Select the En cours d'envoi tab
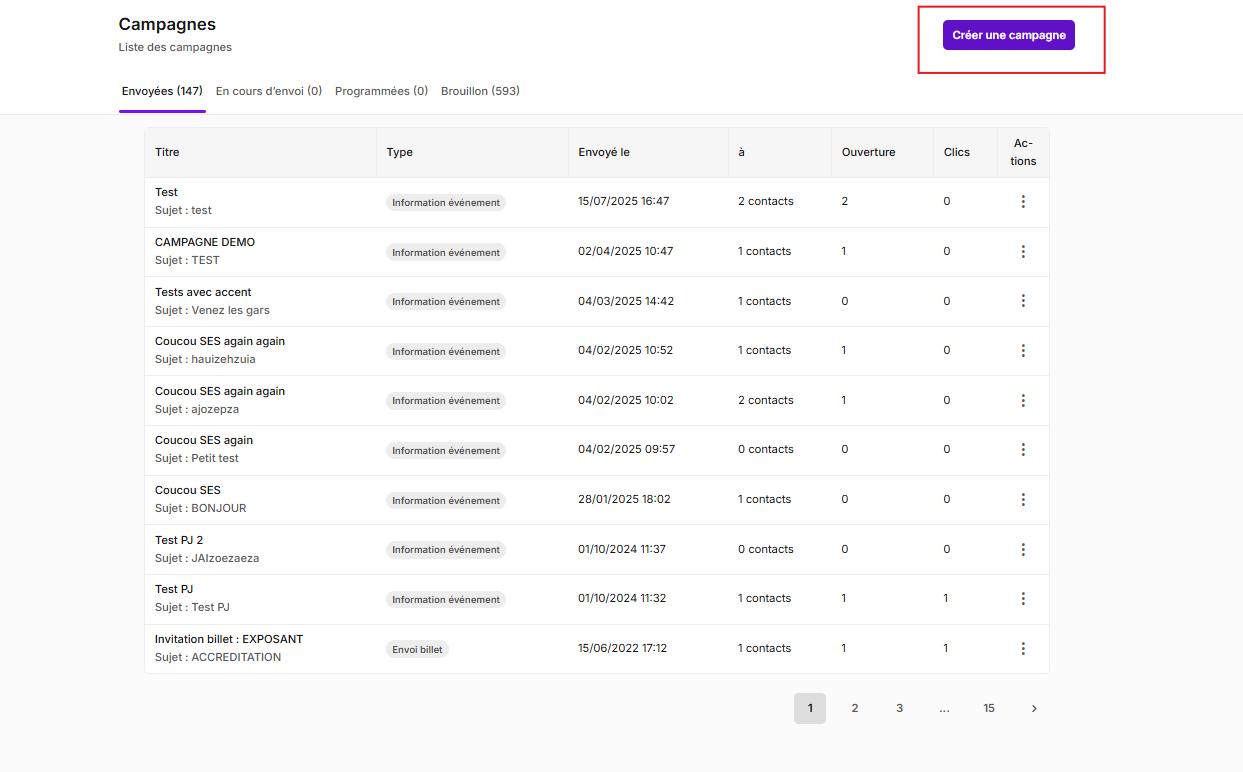The width and height of the screenshot is (1243, 772). (x=269, y=91)
